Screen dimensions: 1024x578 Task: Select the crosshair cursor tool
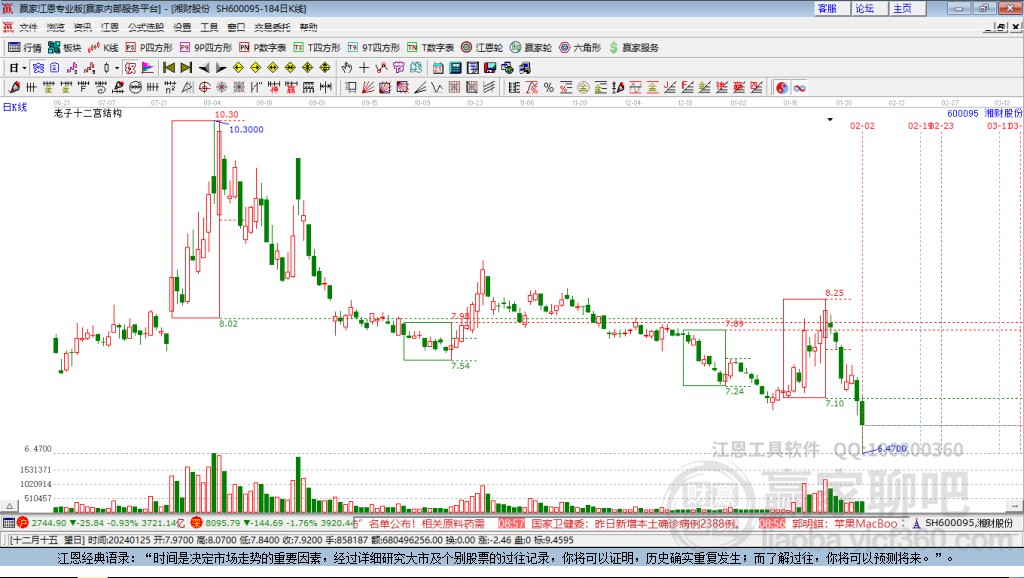click(364, 68)
